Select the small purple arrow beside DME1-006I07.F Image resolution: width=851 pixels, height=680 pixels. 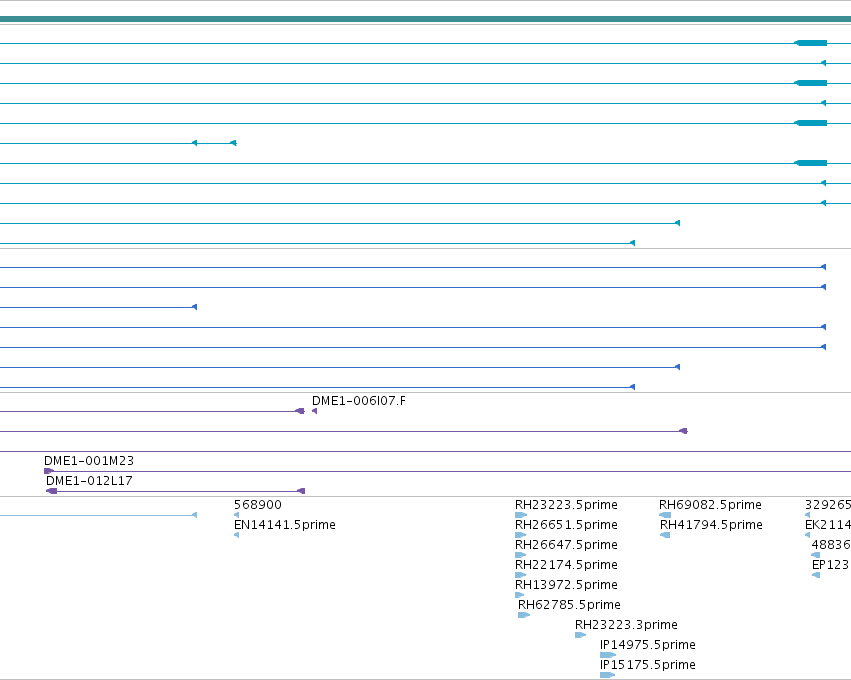click(x=314, y=411)
